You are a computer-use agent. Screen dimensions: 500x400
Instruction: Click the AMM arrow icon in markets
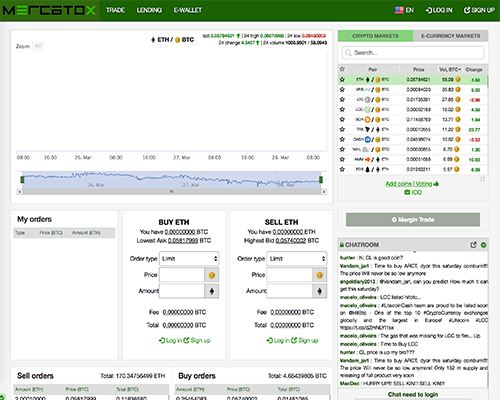click(x=367, y=159)
